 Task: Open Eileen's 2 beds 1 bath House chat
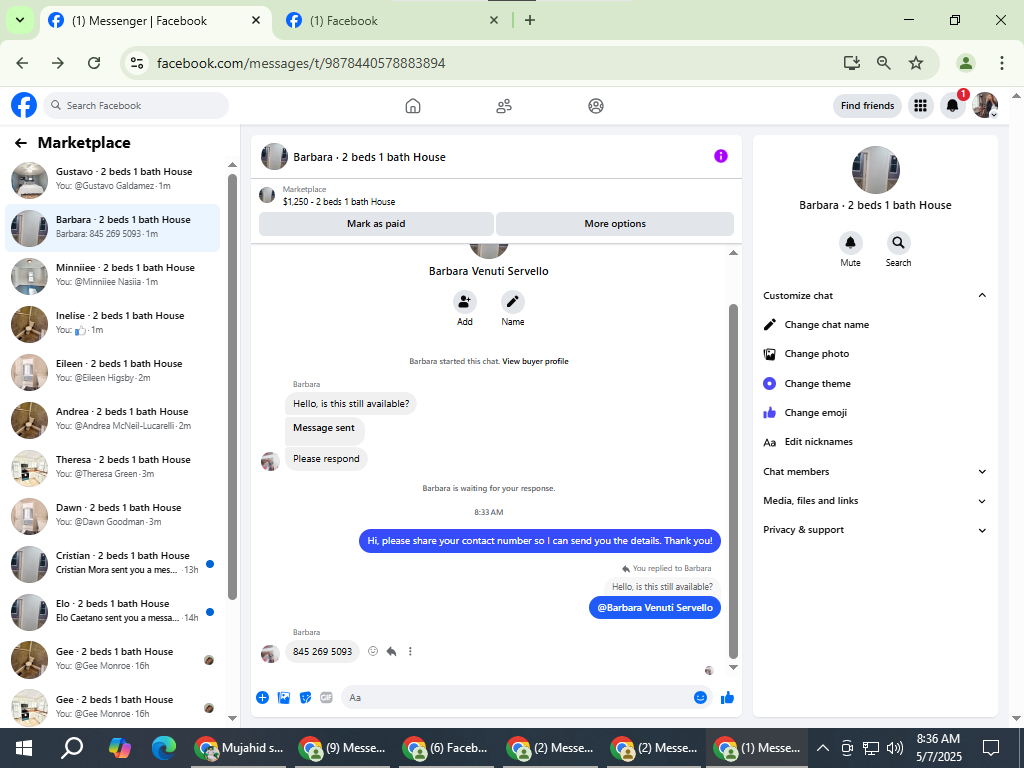(x=112, y=372)
